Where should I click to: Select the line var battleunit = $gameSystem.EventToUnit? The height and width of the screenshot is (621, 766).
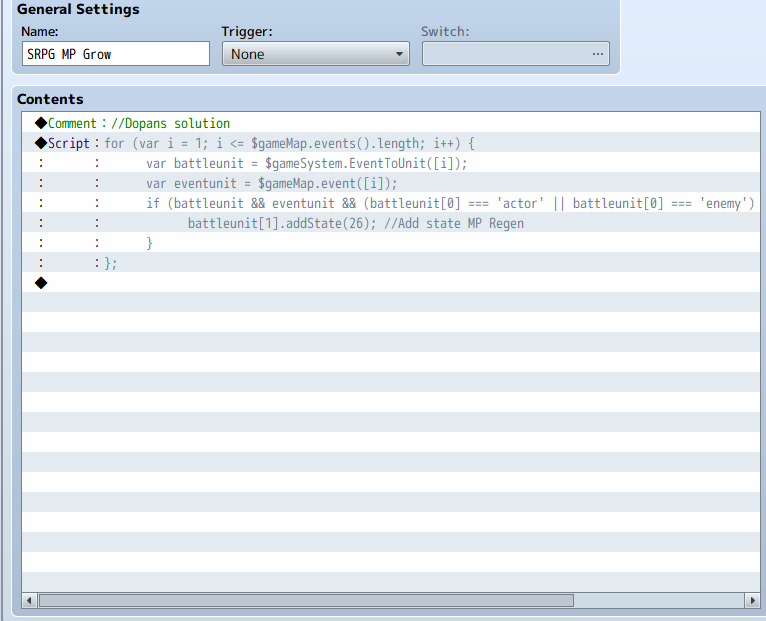coord(391,163)
